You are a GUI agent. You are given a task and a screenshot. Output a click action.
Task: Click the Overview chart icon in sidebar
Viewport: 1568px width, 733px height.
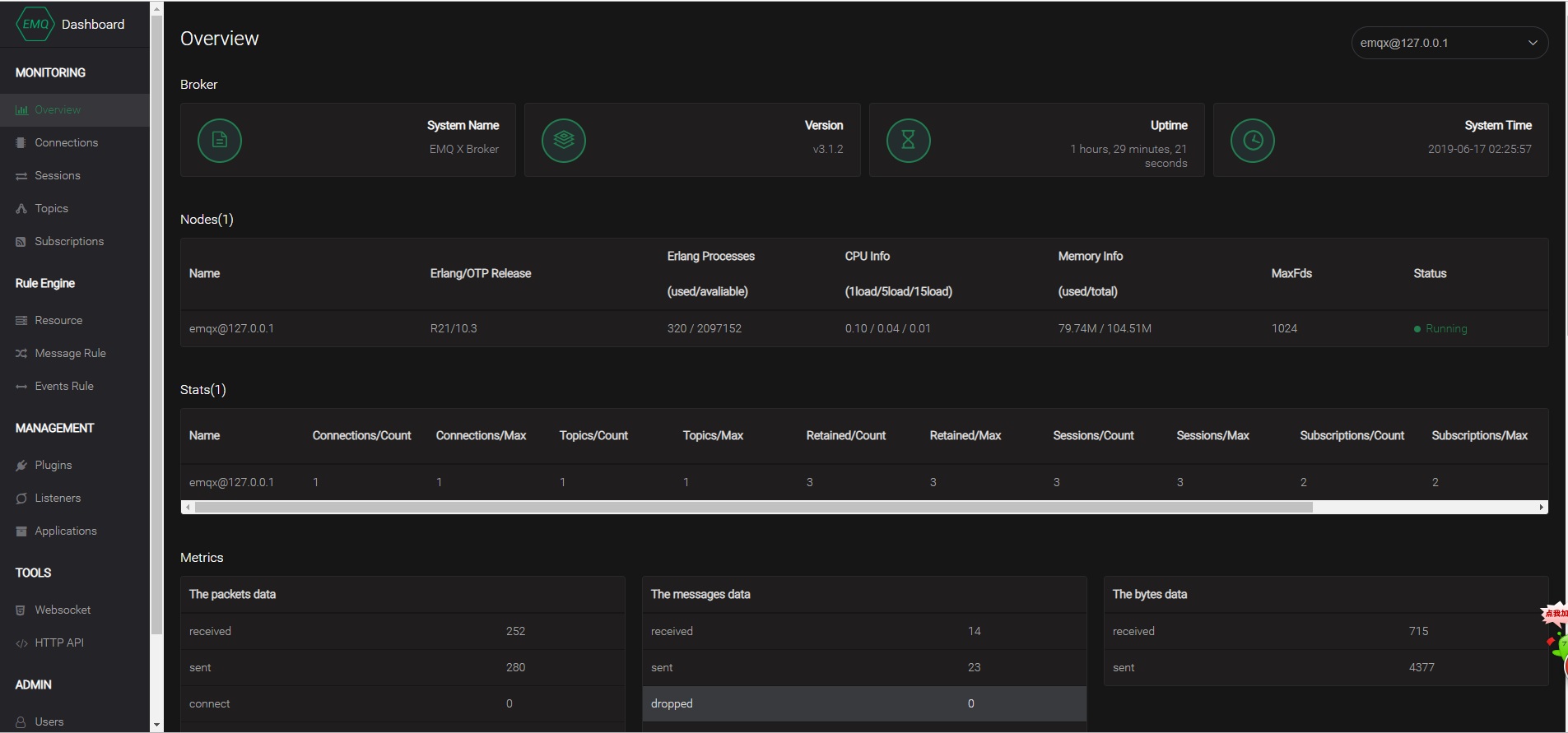21,109
